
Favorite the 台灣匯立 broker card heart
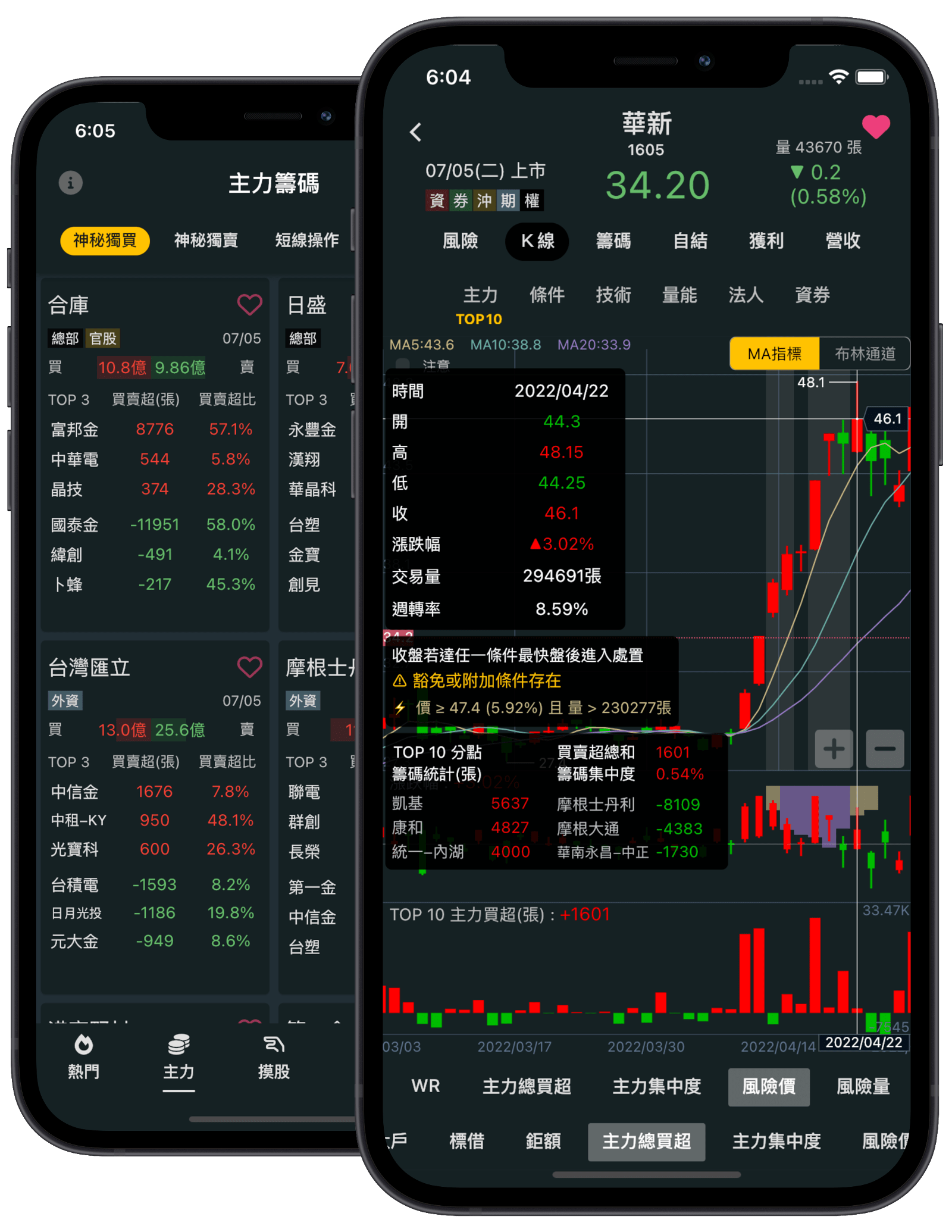[x=249, y=667]
